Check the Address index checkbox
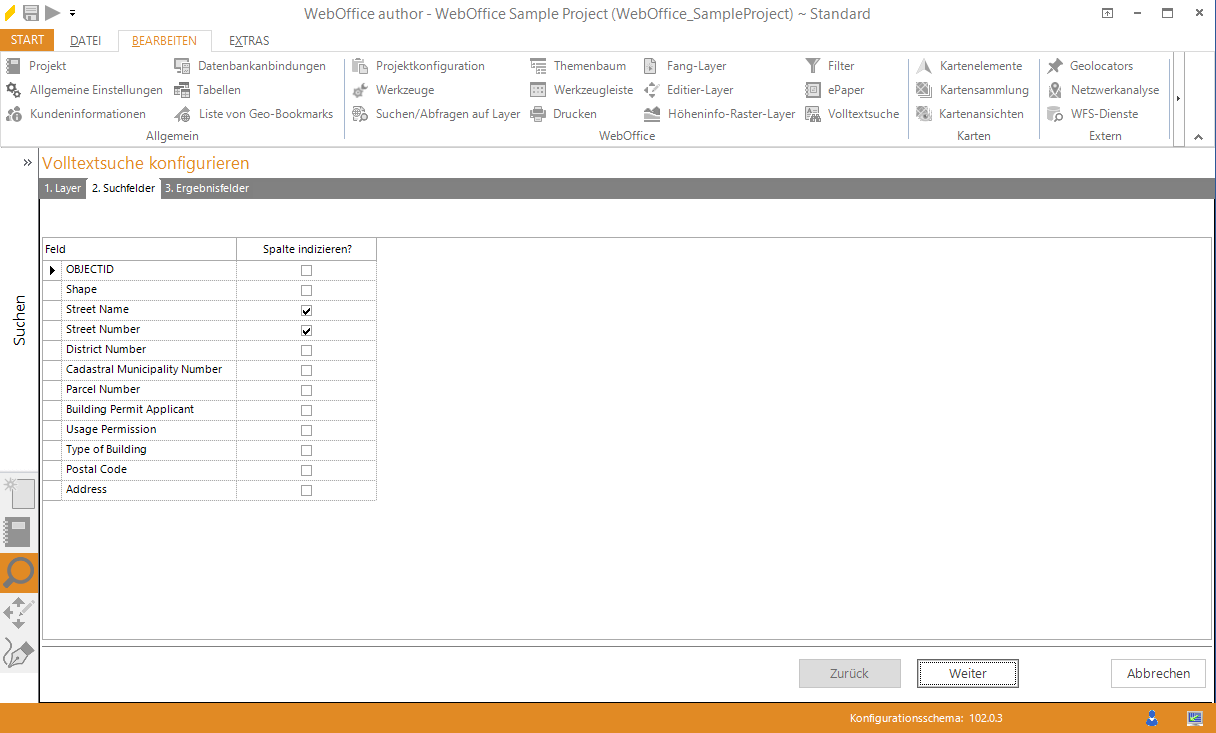Viewport: 1216px width, 733px height. (x=306, y=490)
